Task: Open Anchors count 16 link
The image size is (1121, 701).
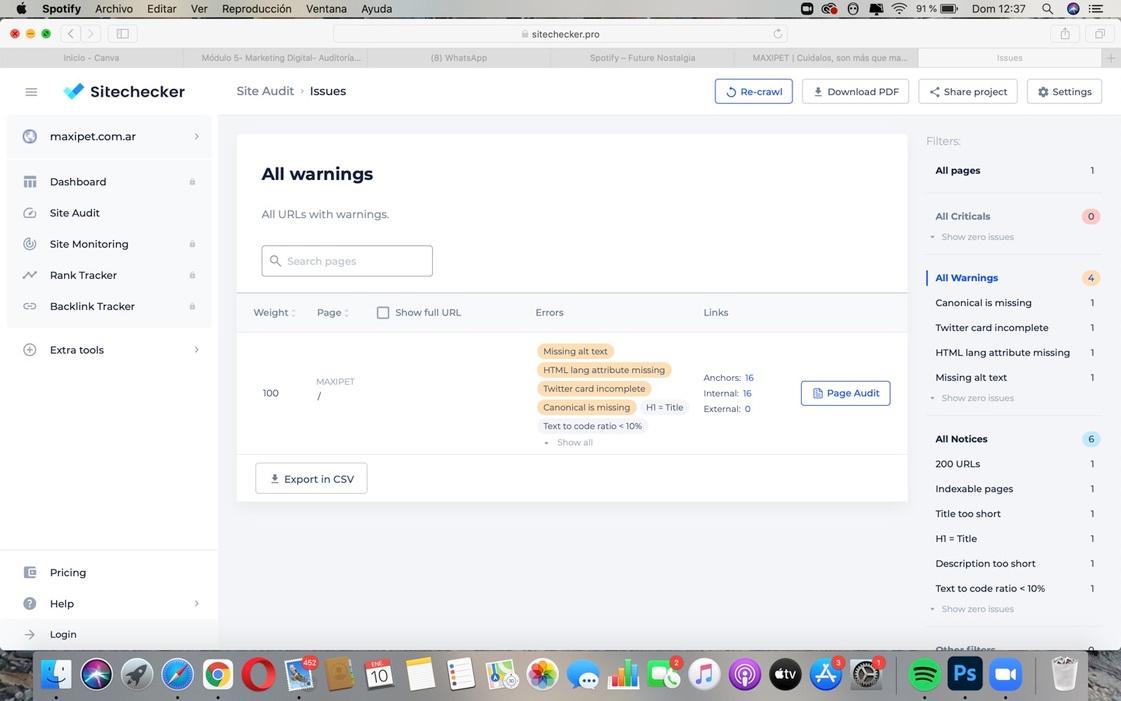Action: 749,377
